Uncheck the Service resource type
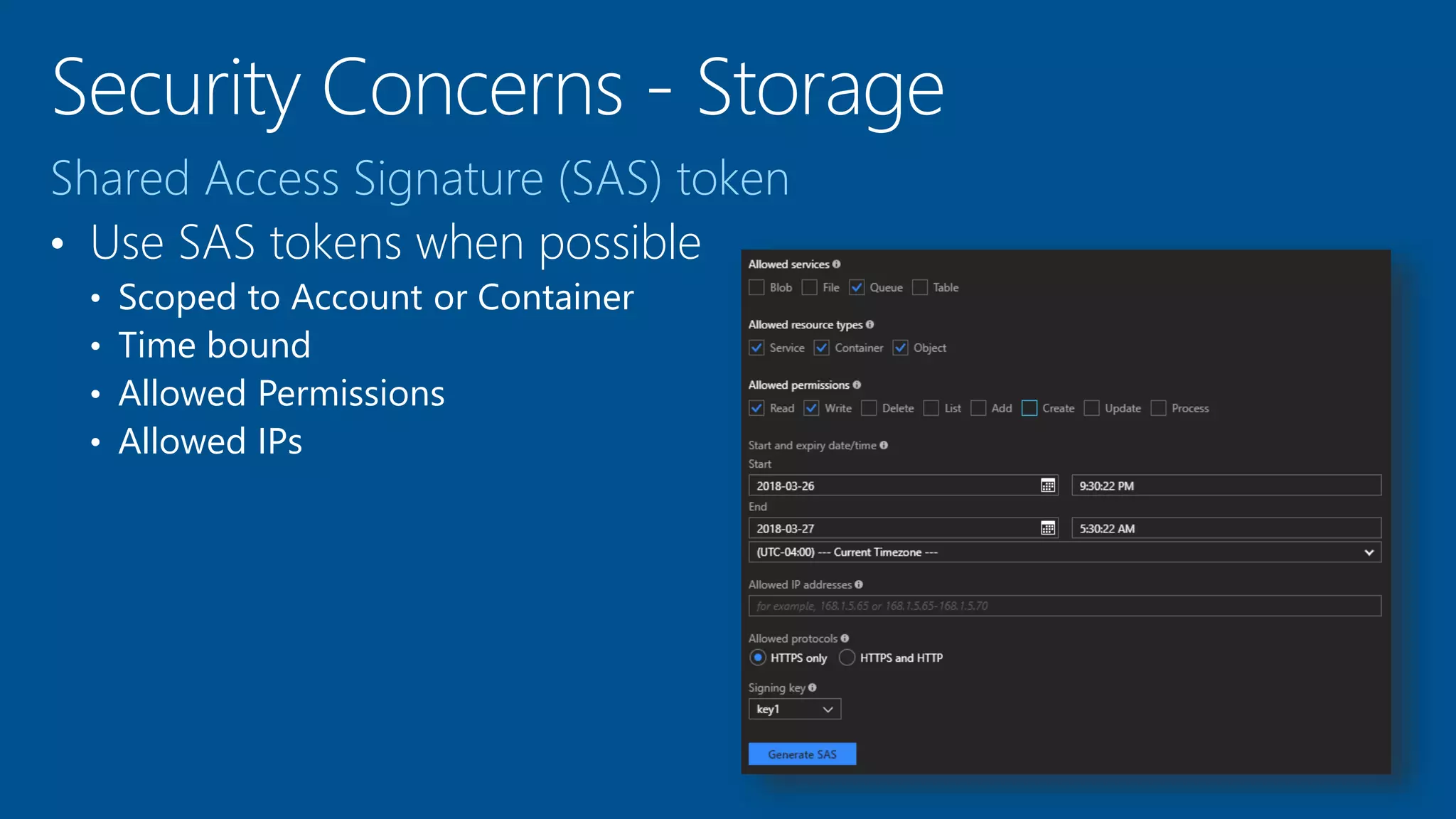 tap(756, 348)
